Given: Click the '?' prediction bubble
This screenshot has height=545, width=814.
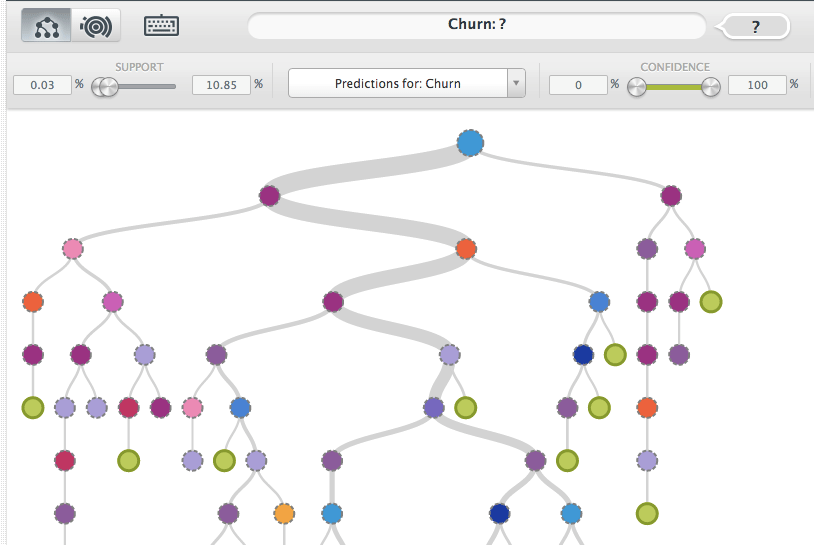Looking at the screenshot, I should [756, 26].
